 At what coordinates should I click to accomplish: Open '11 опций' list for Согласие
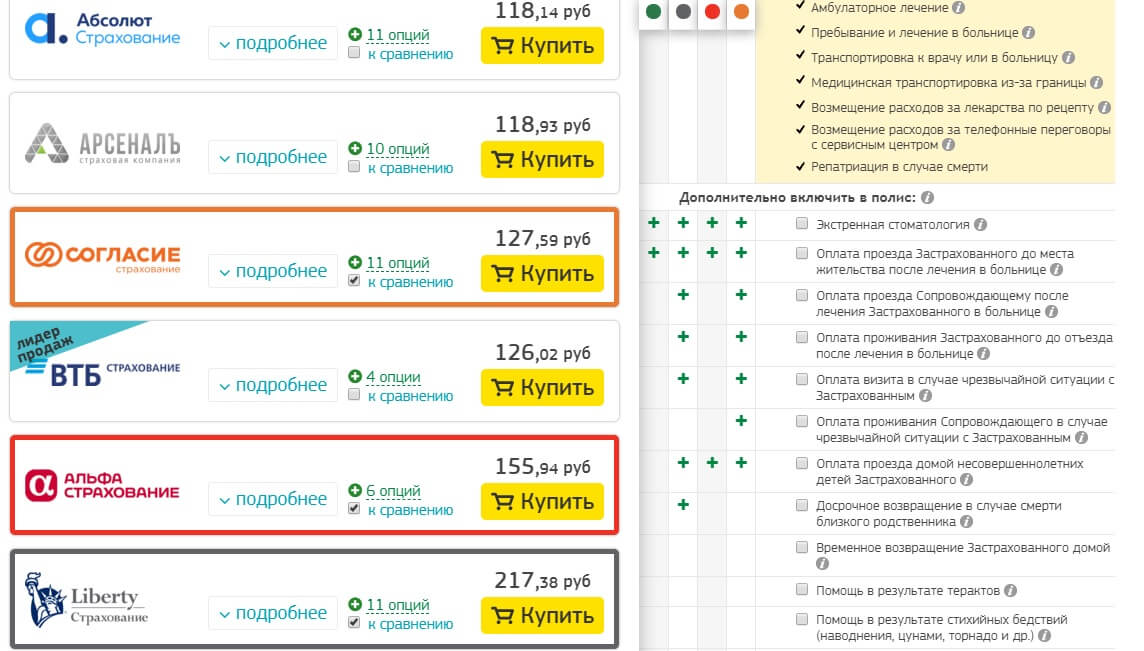(x=398, y=263)
